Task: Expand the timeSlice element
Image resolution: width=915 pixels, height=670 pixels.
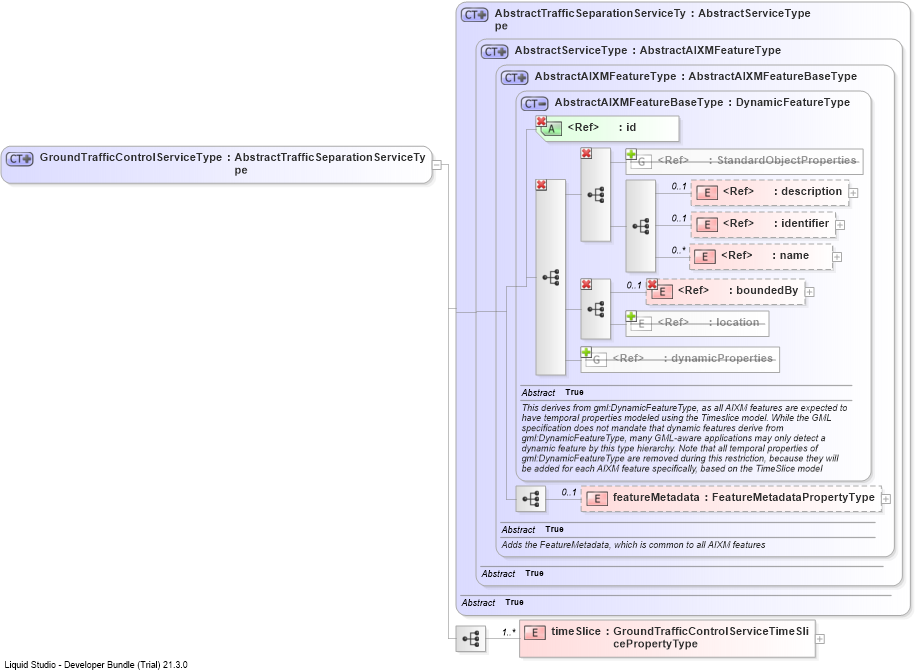Action: pyautogui.click(x=820, y=639)
